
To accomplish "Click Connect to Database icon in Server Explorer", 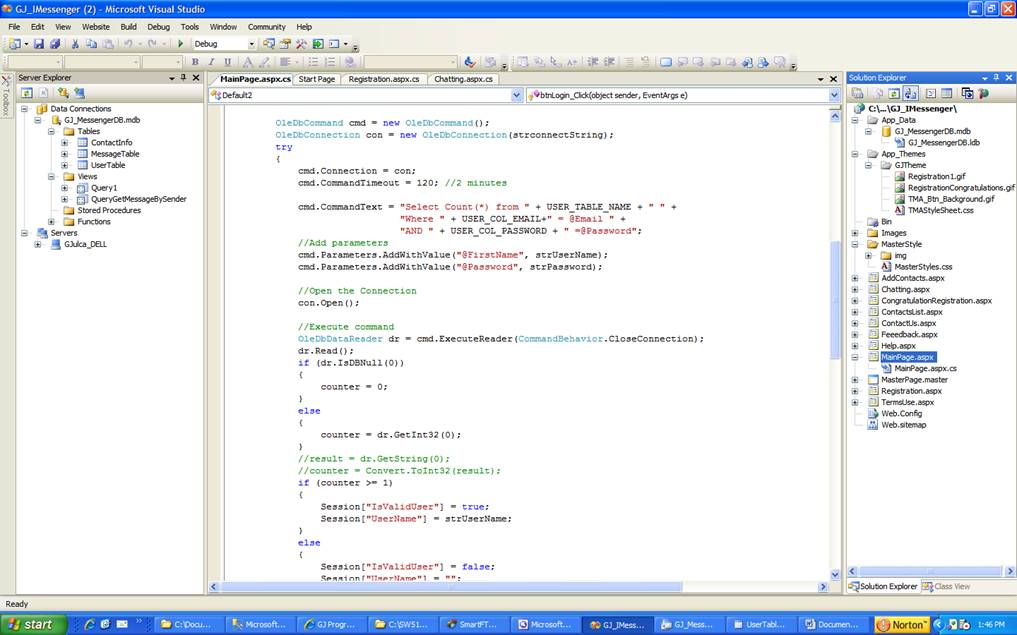I will 62,93.
